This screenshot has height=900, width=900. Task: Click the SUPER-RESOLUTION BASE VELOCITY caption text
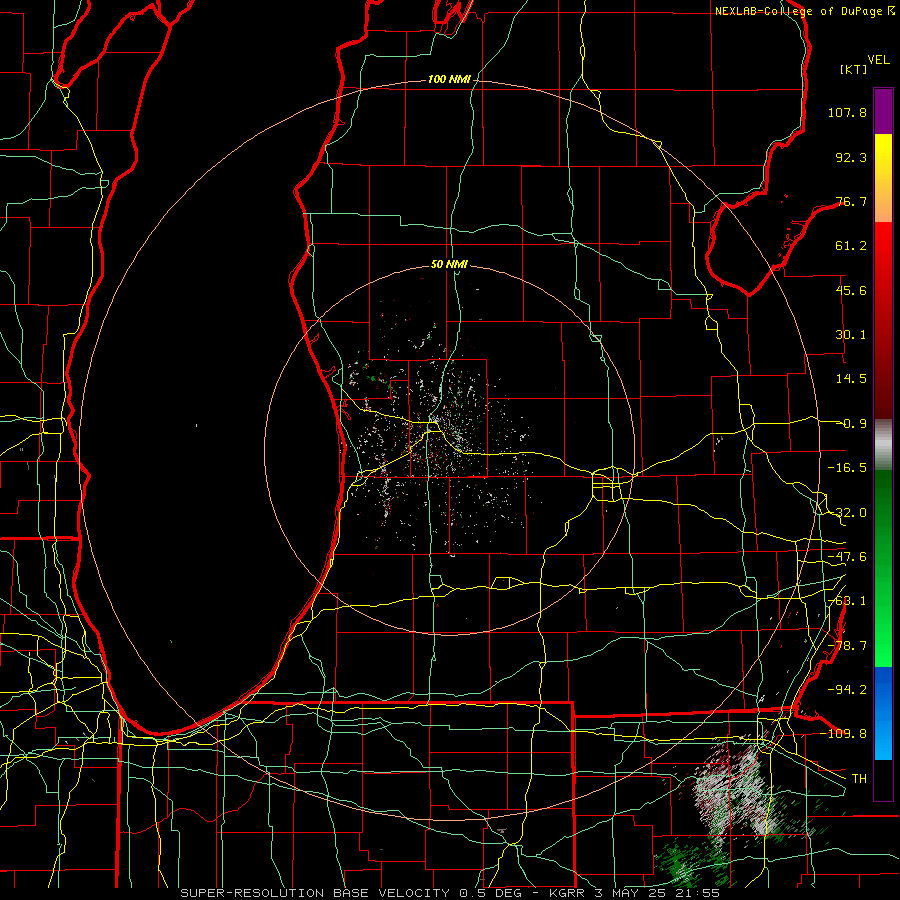[316, 893]
